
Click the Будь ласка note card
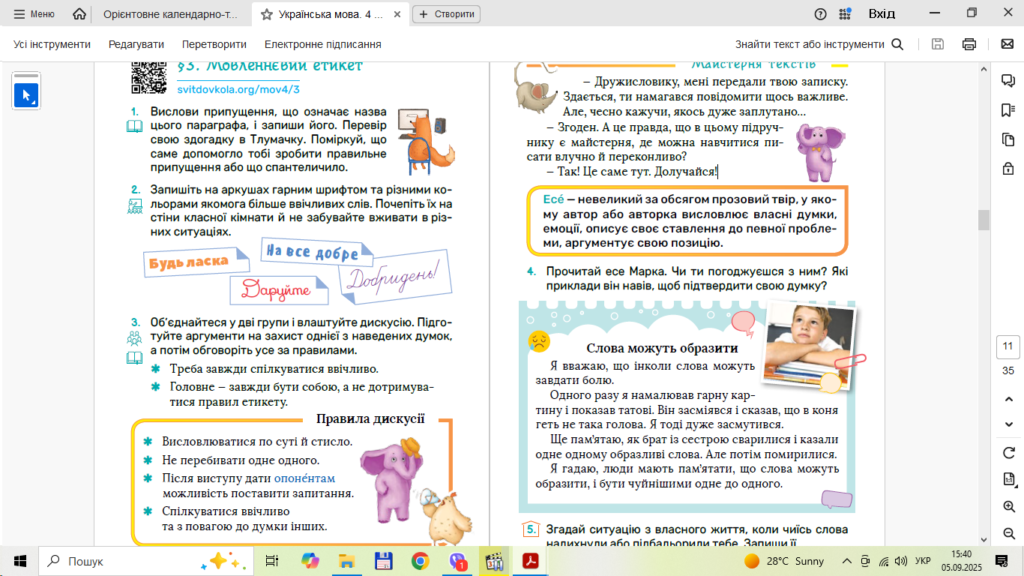point(196,262)
